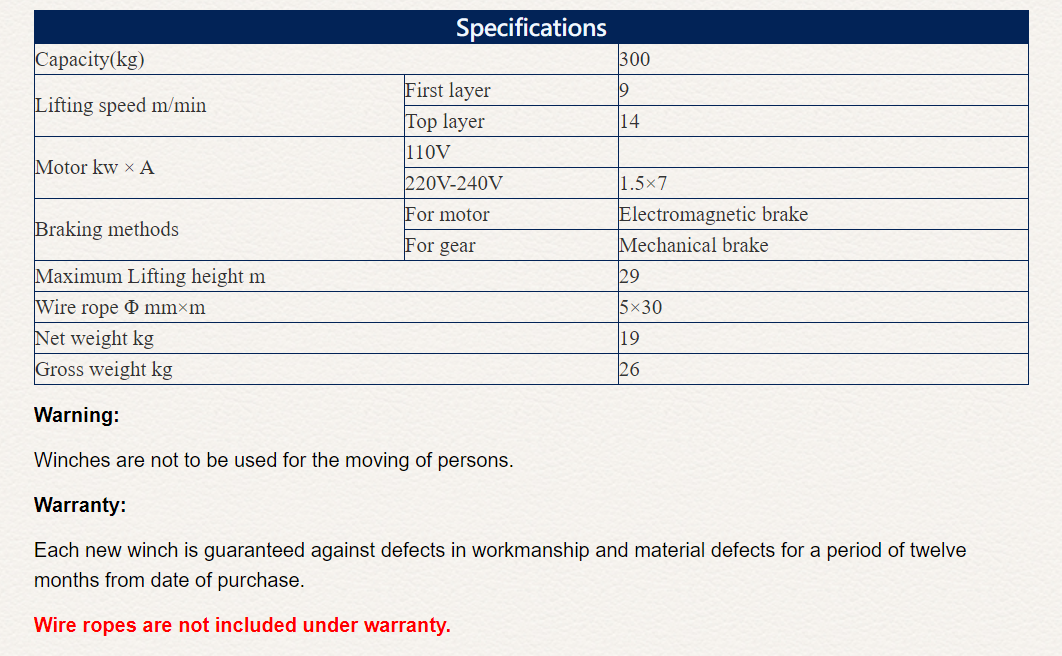
Task: Select the First layer cell
Action: click(448, 91)
